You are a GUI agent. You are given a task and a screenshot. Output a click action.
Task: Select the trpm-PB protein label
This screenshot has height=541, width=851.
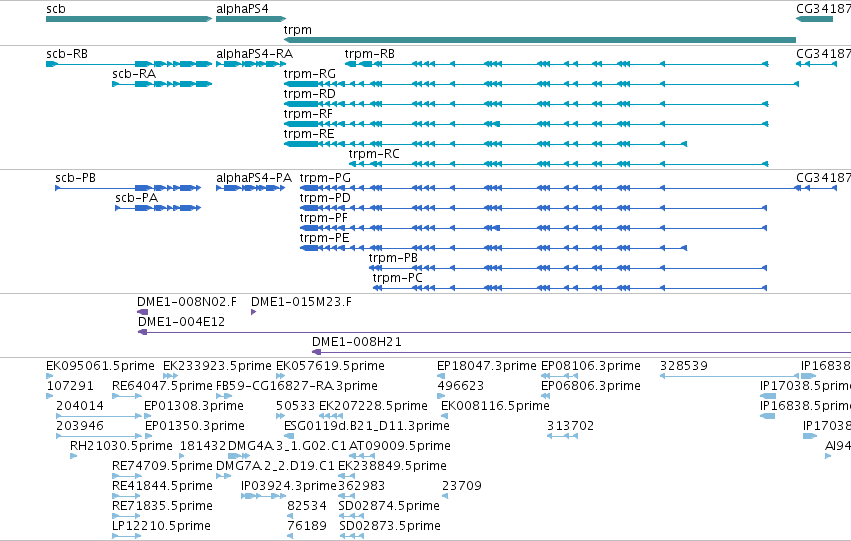tap(393, 258)
